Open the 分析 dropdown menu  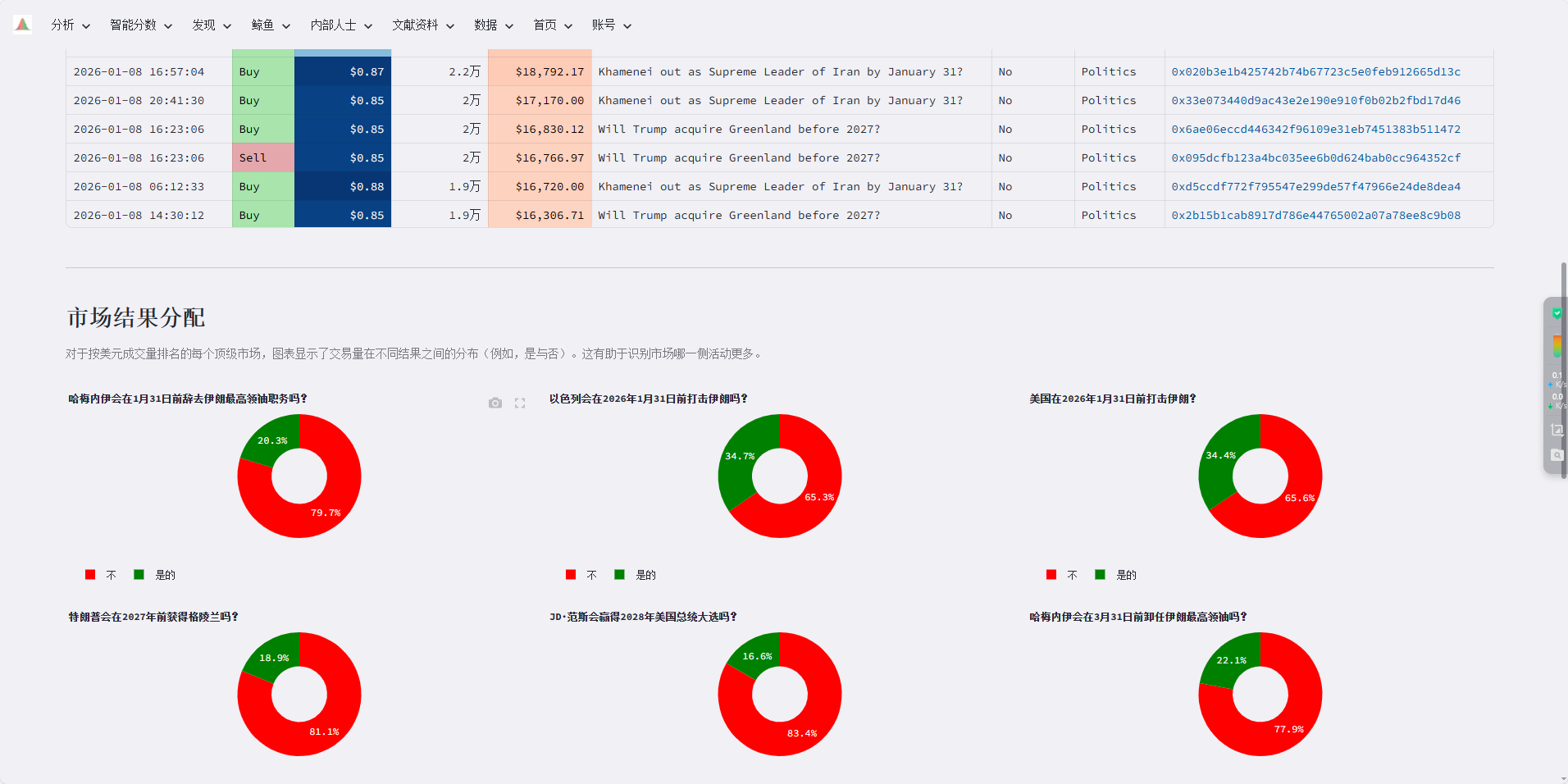[70, 25]
